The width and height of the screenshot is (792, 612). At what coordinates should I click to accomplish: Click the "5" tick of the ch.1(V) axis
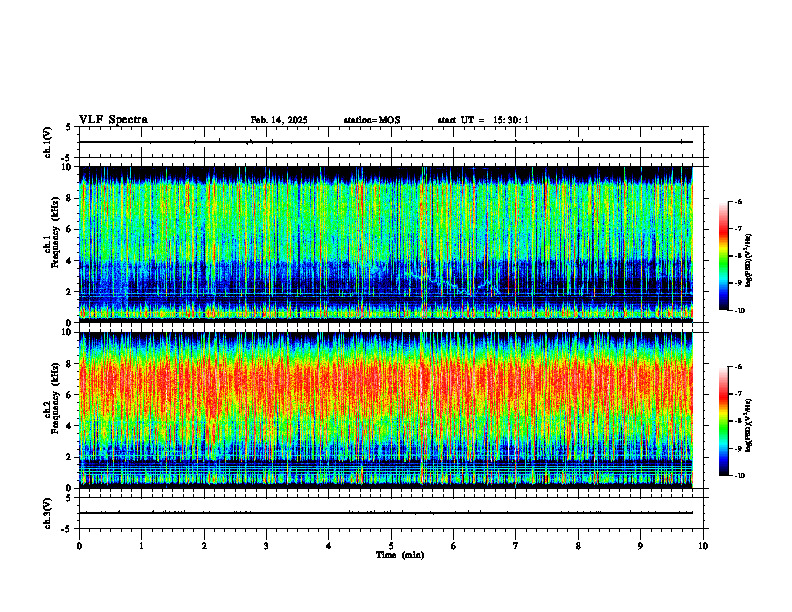click(68, 127)
